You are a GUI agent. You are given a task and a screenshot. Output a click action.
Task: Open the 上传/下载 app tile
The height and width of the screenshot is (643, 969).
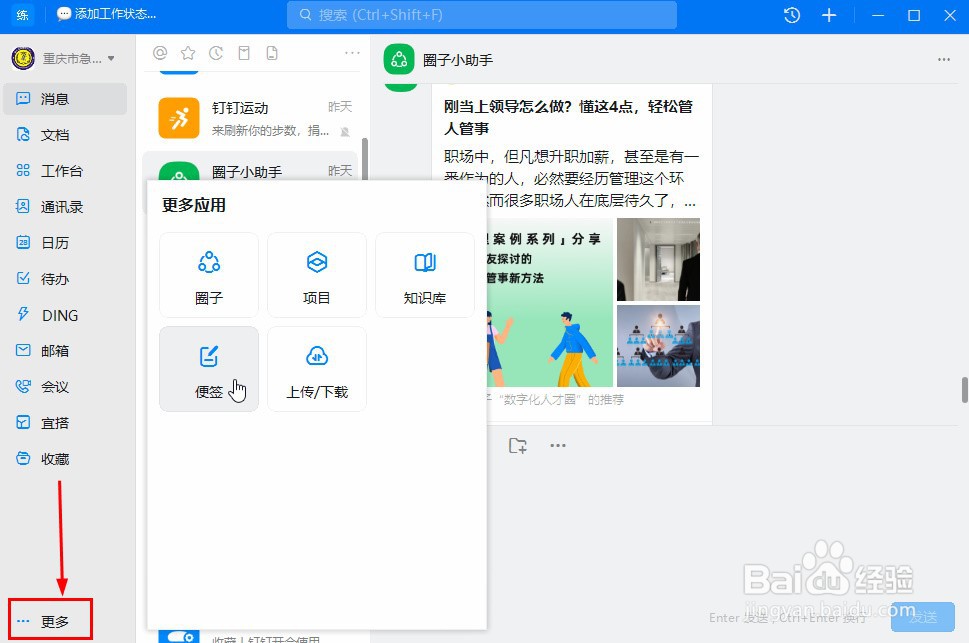point(316,369)
